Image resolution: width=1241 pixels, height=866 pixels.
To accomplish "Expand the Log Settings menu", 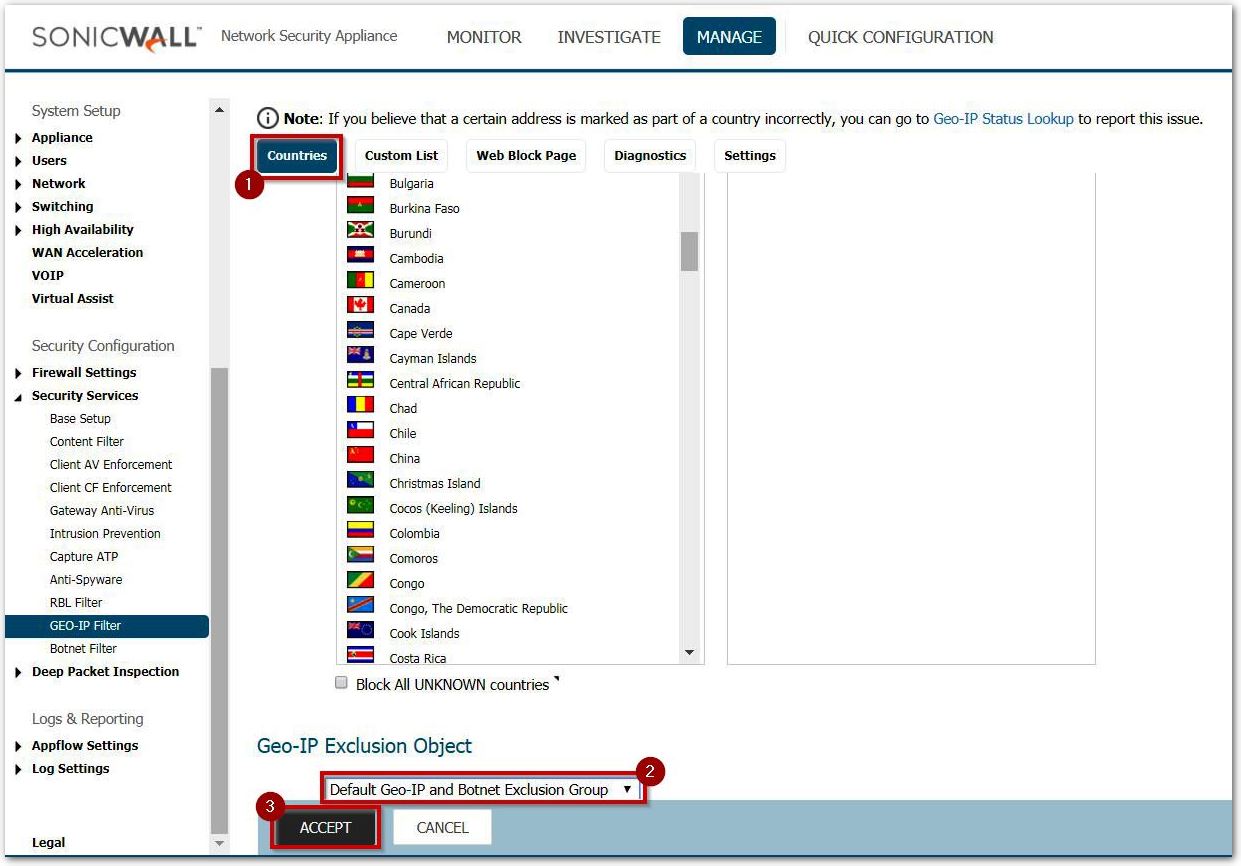I will [x=20, y=769].
